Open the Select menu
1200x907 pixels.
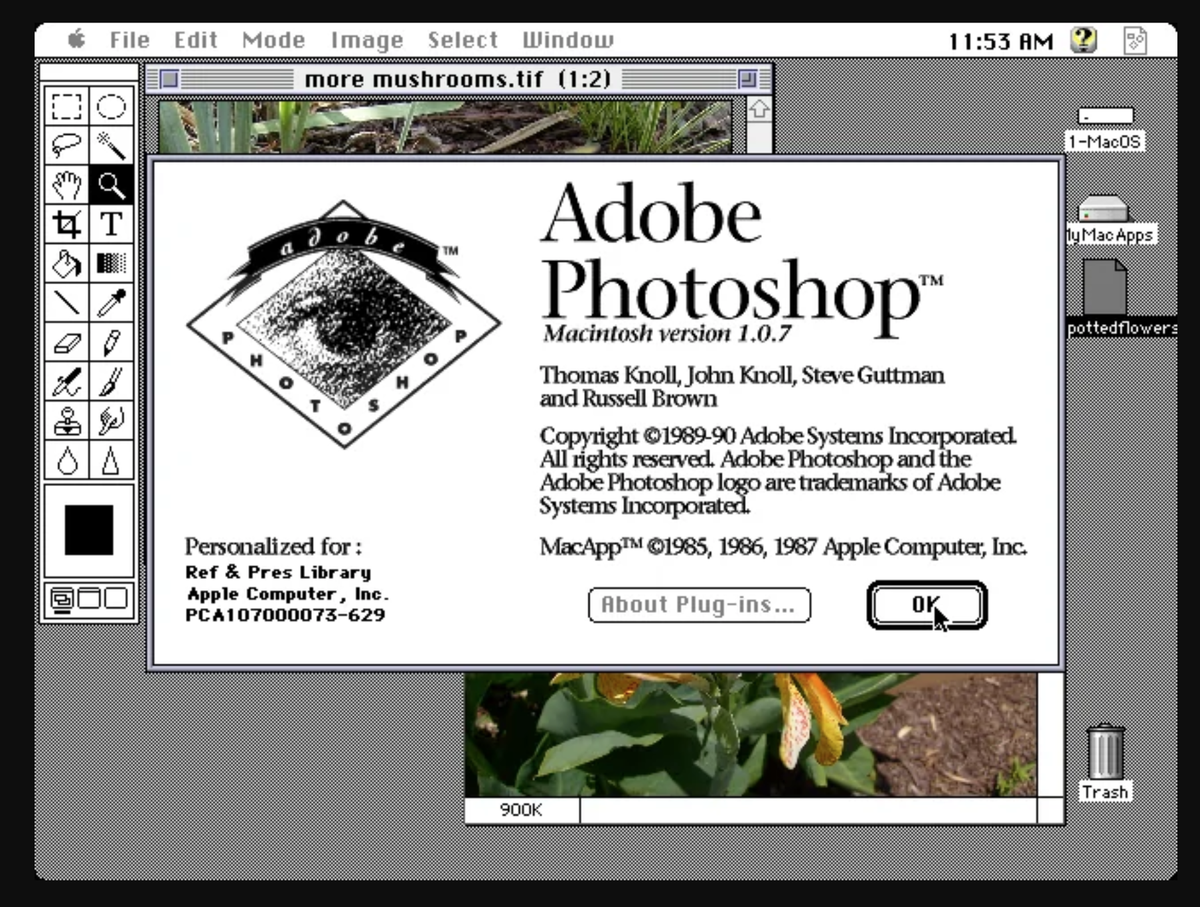(x=463, y=40)
